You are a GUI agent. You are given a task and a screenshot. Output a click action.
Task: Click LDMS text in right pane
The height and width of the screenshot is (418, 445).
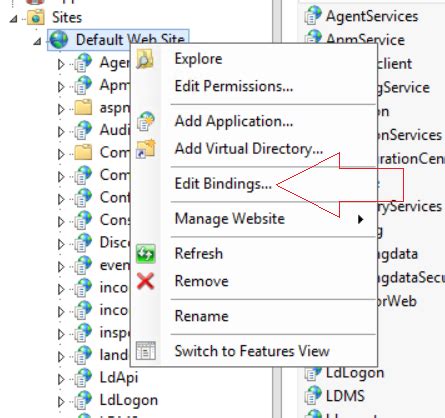point(345,396)
